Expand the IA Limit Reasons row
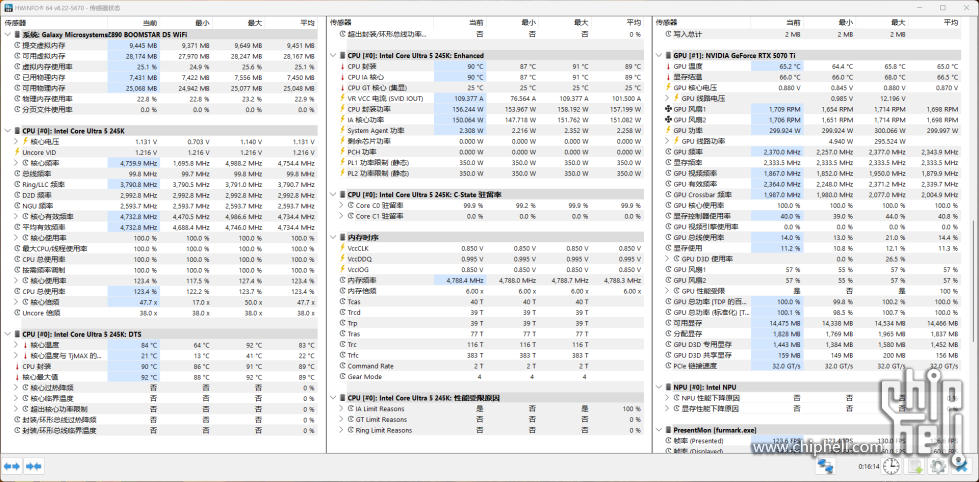This screenshot has width=979, height=482. tap(342, 409)
